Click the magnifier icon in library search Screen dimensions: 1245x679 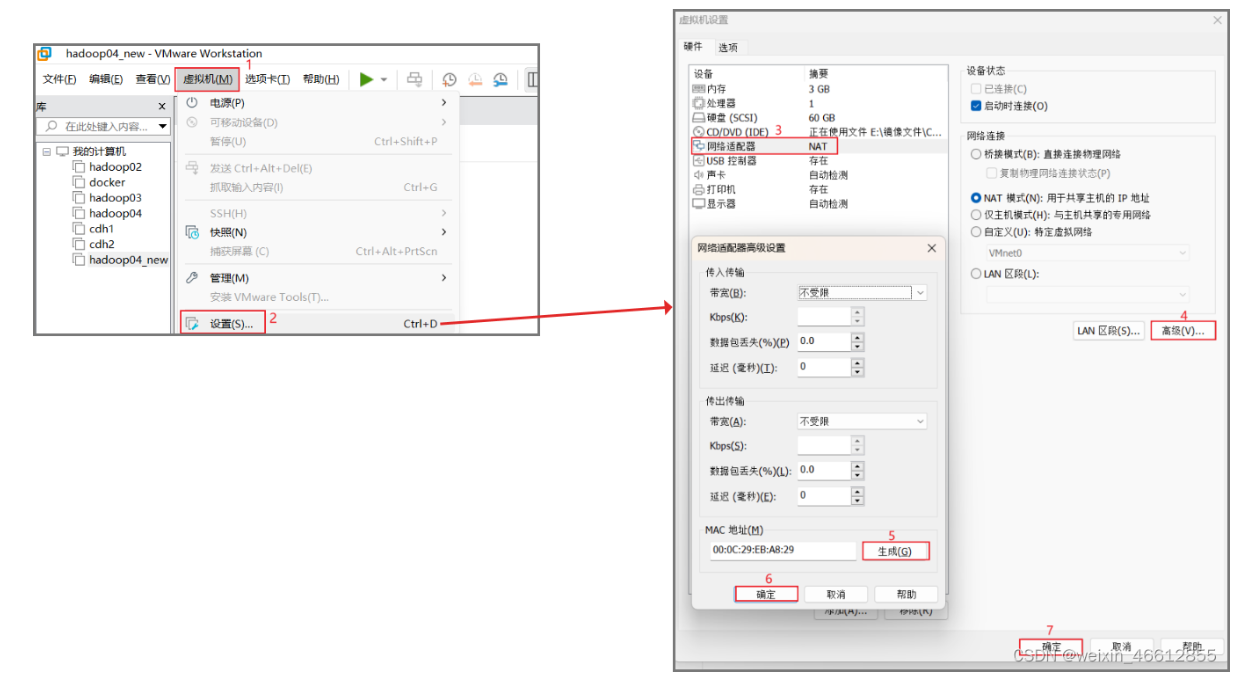[x=52, y=127]
